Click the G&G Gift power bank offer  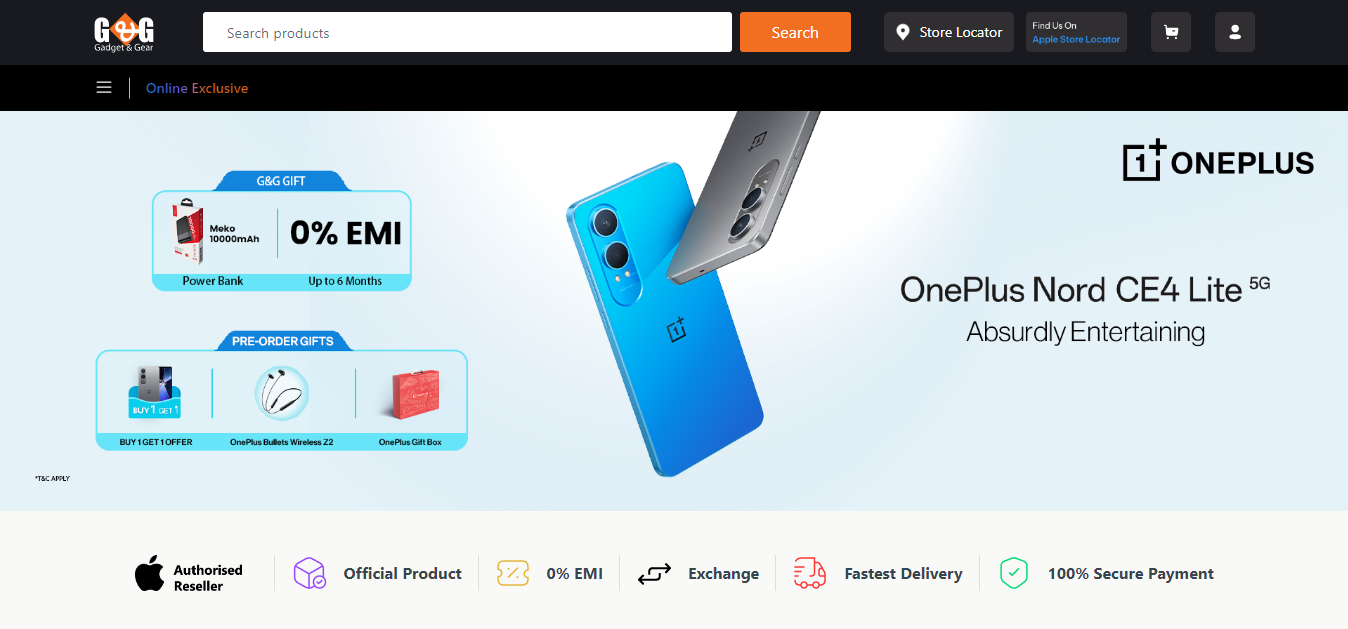pos(213,241)
